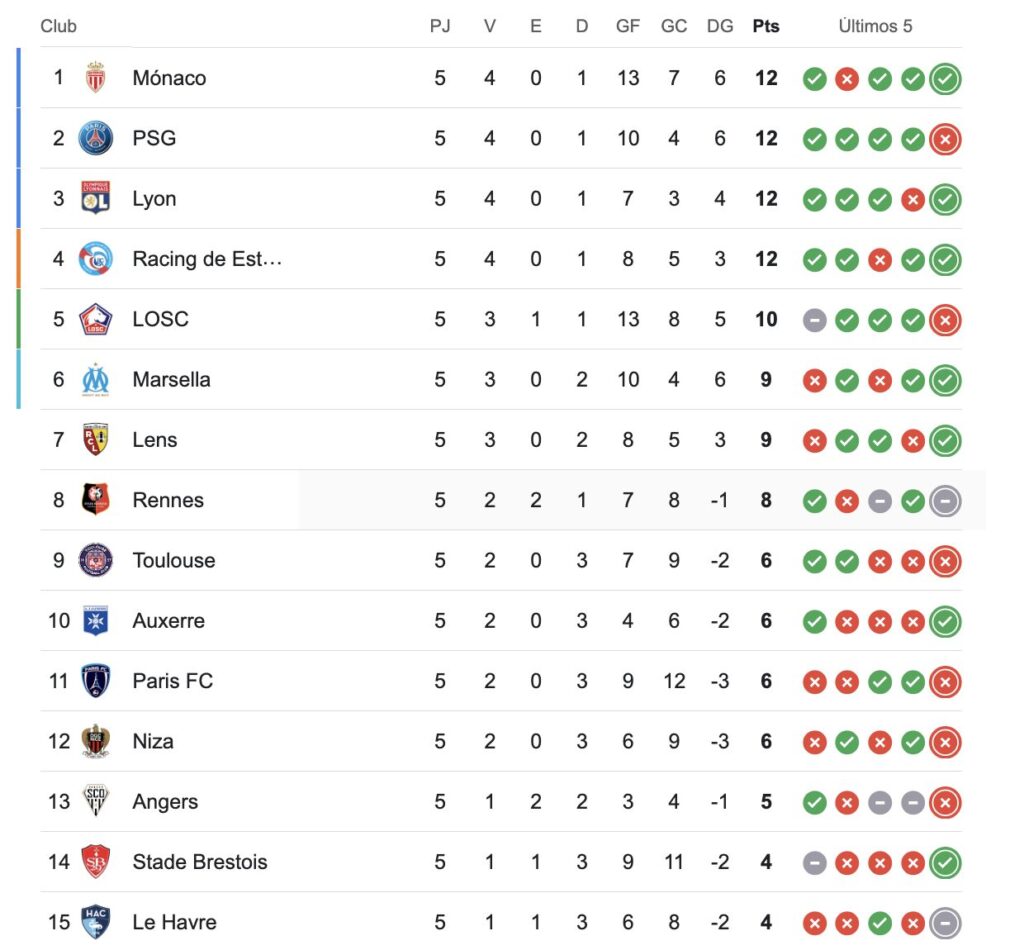The height and width of the screenshot is (950, 1024).
Task: Open the Toulouse team link
Action: point(174,560)
